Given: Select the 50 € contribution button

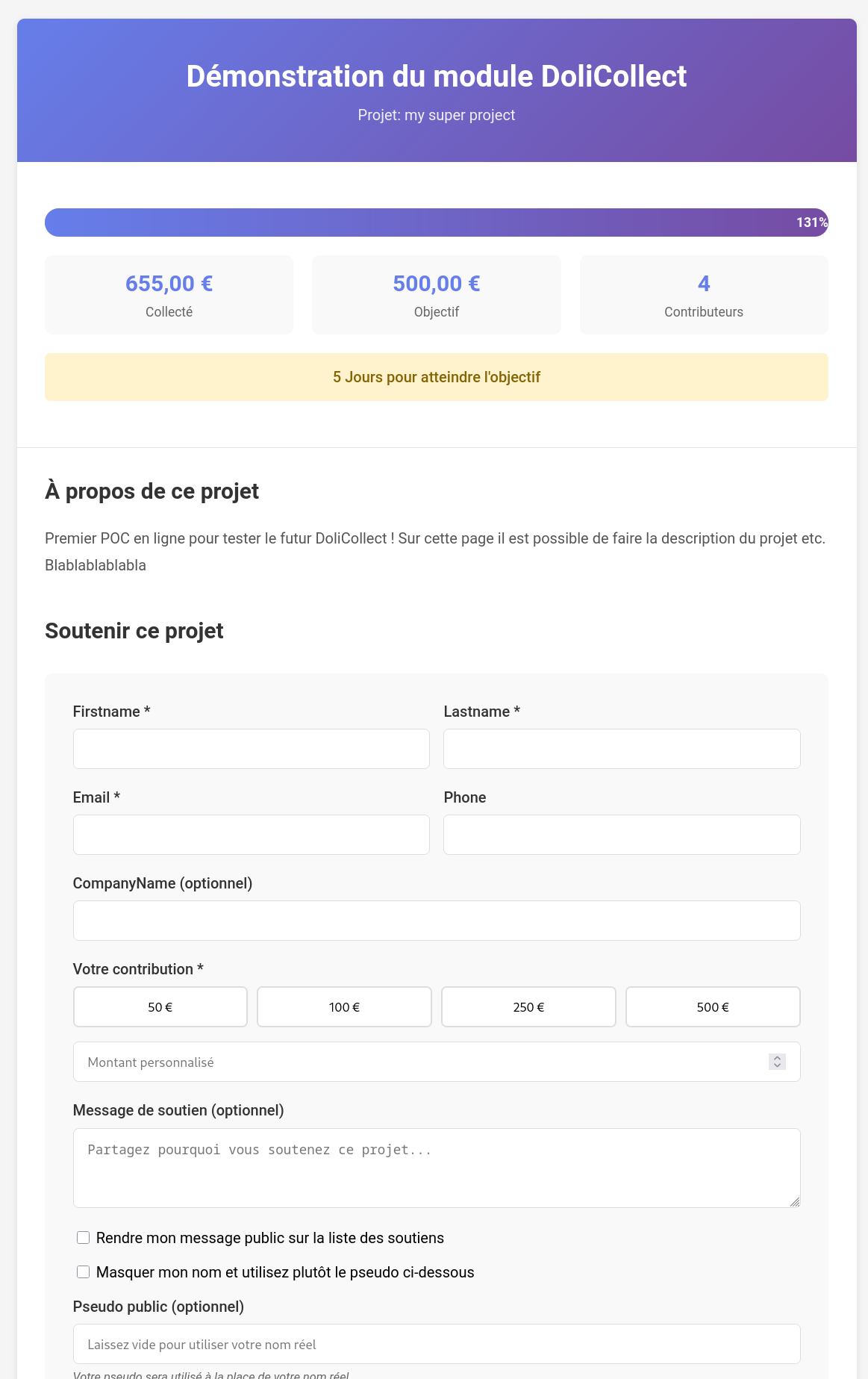Looking at the screenshot, I should pos(160,1007).
